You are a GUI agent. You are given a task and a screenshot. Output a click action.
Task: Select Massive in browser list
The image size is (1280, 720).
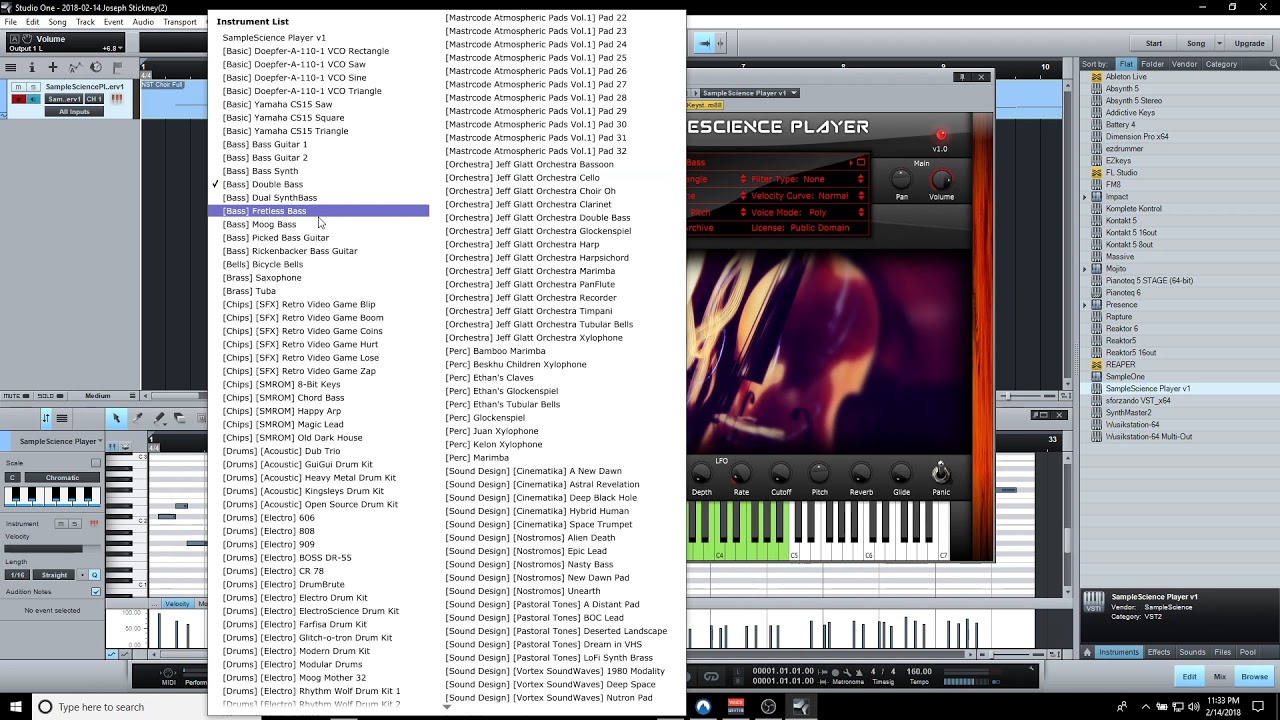(1119, 257)
